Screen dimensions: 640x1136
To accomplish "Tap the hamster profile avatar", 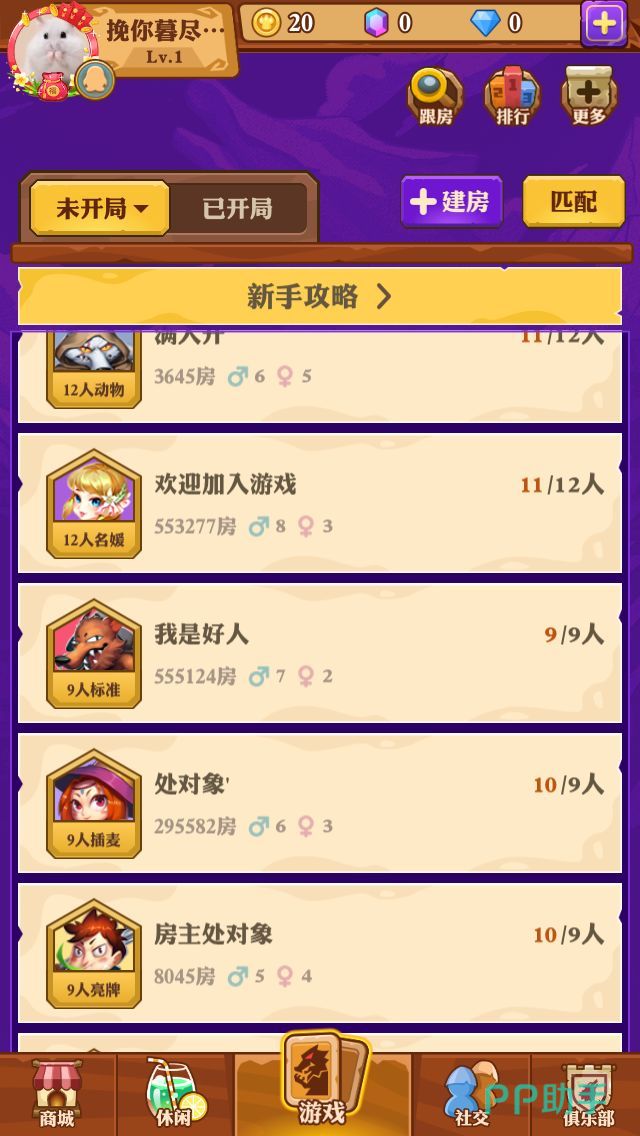I will pyautogui.click(x=52, y=48).
